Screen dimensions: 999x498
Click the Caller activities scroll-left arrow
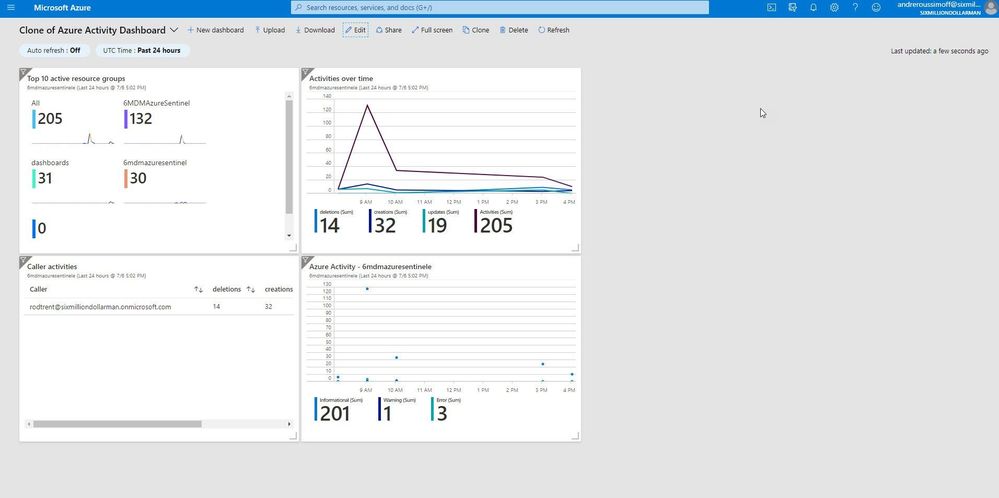coord(29,423)
